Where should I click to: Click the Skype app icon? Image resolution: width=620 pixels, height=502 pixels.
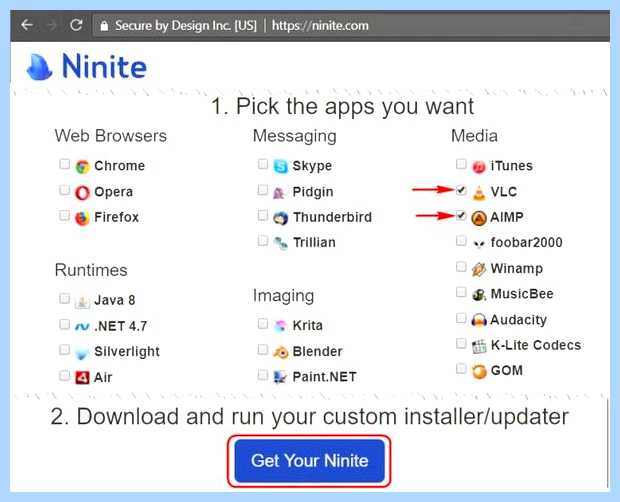(x=281, y=166)
